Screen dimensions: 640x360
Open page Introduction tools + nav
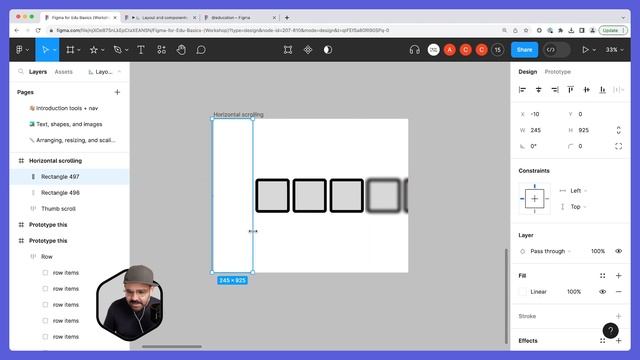click(x=67, y=108)
